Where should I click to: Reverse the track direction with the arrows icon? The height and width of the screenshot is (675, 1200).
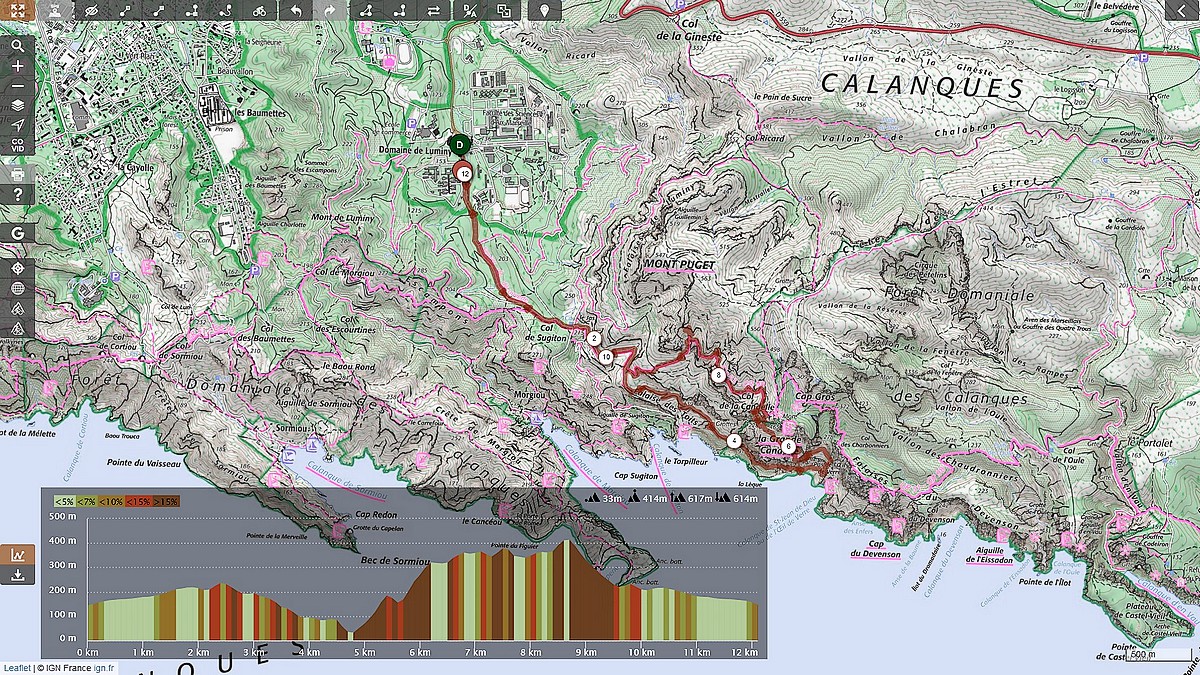coord(435,11)
